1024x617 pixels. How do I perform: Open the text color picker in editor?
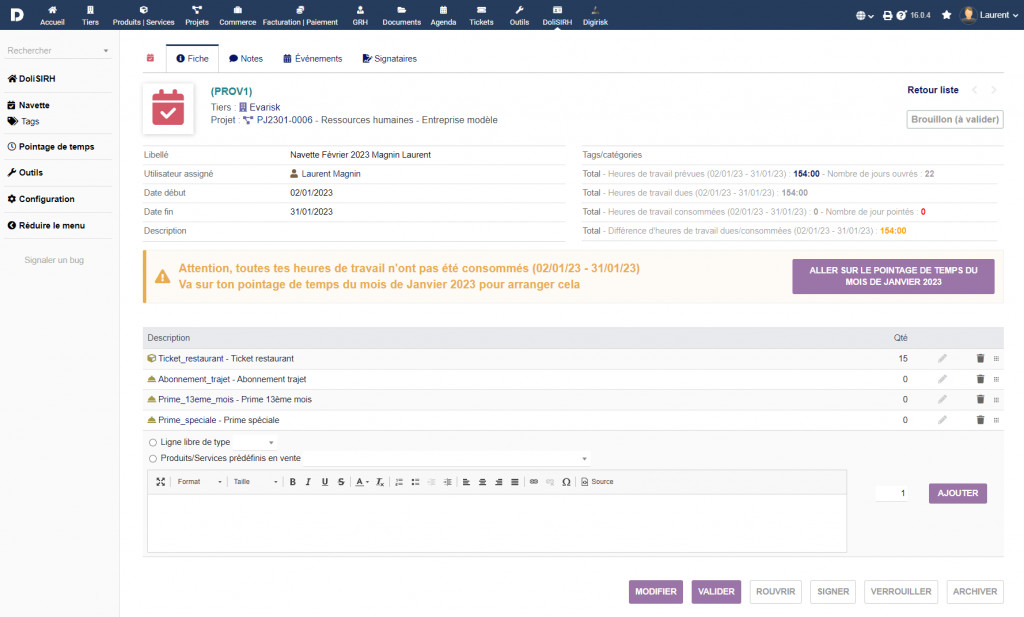(x=362, y=482)
